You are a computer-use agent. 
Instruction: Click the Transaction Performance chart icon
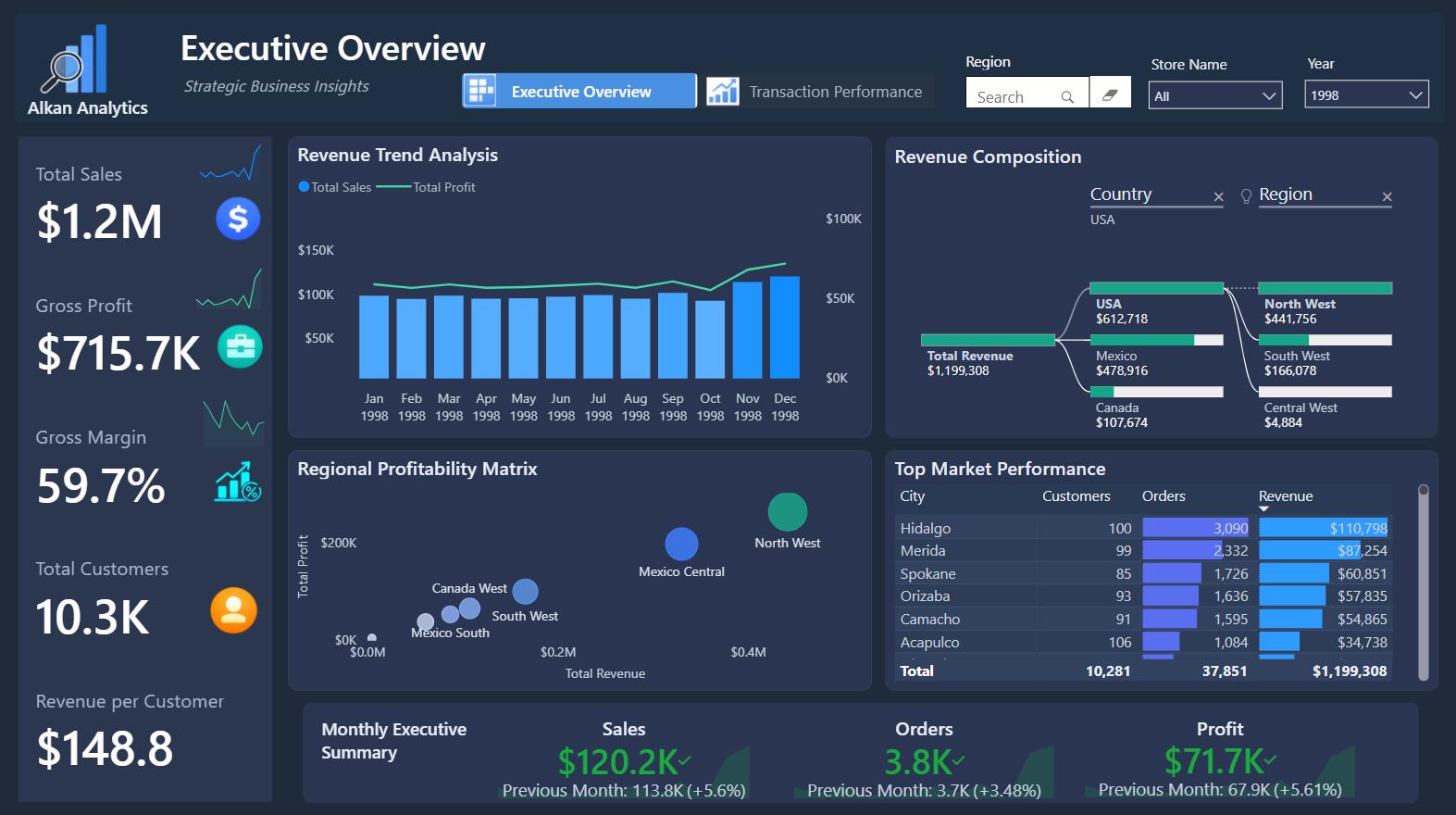(x=723, y=91)
